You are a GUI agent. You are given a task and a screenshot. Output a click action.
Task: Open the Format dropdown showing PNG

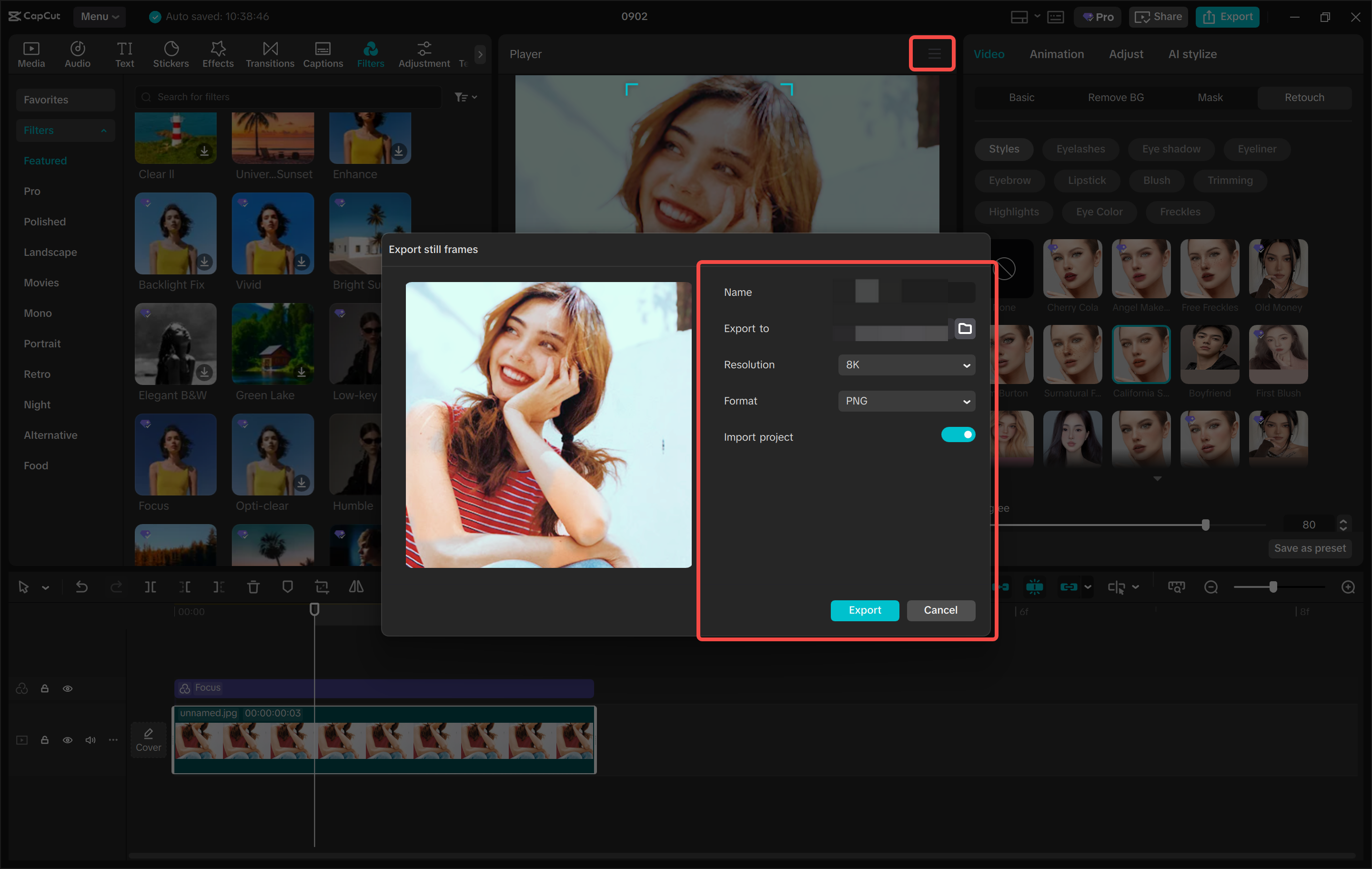906,401
